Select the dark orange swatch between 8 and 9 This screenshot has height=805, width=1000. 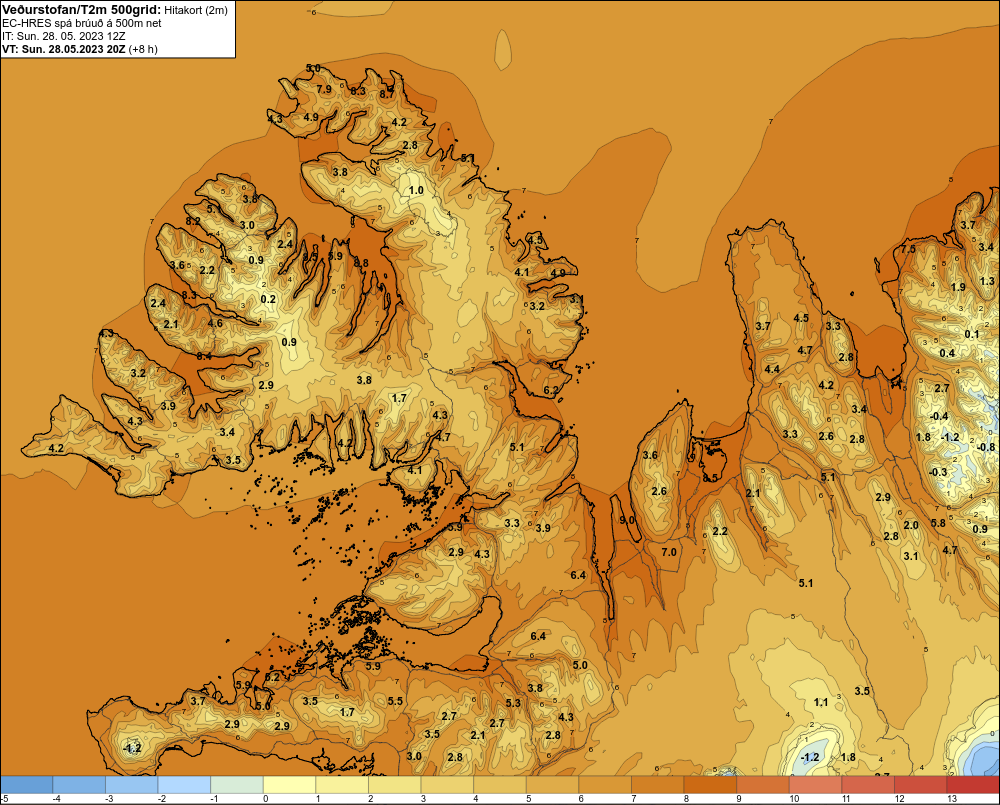(x=710, y=784)
